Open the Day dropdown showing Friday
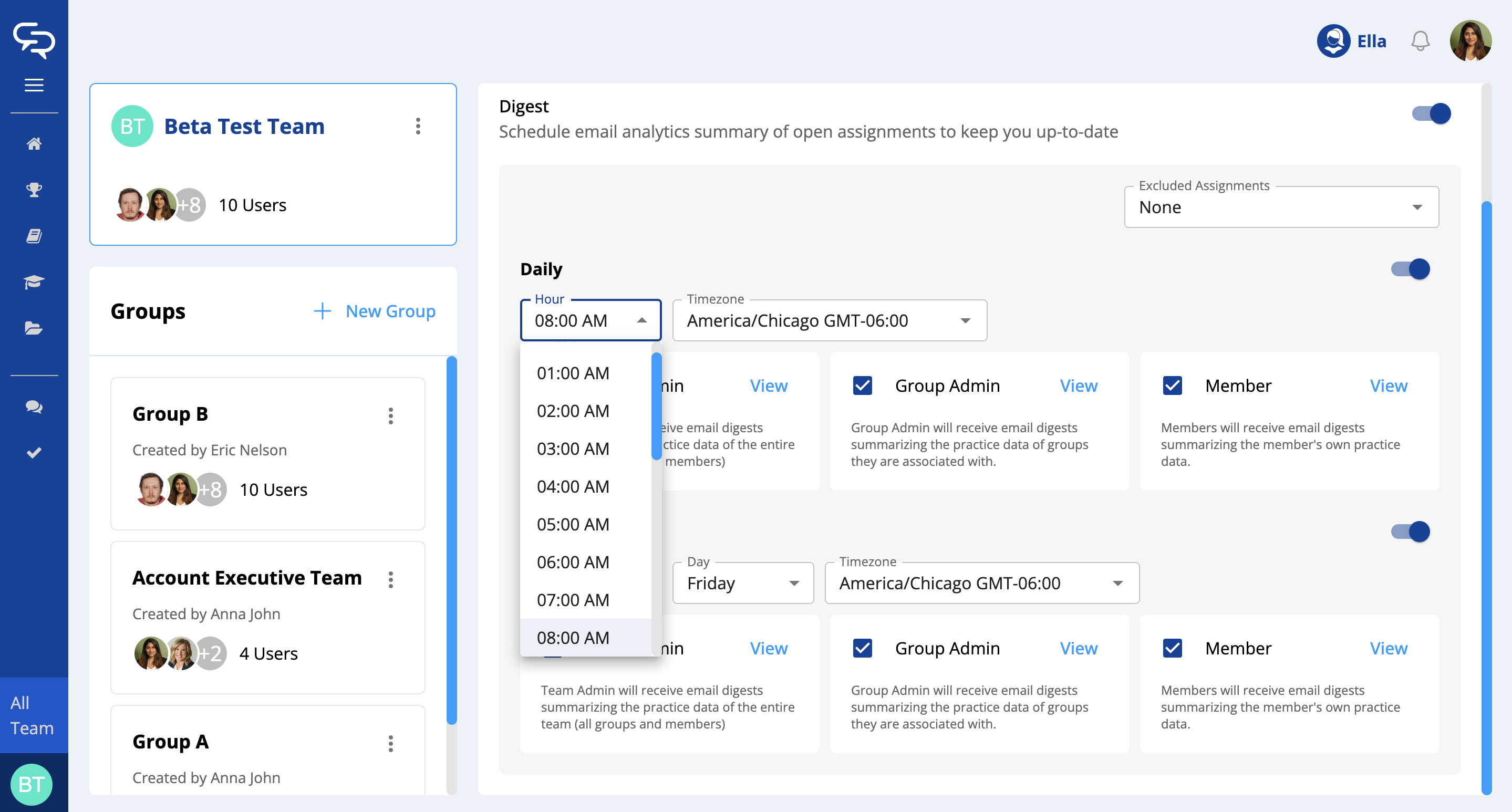 [742, 583]
